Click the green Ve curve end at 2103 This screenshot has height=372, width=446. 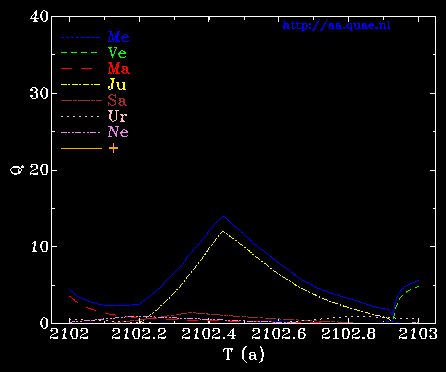point(418,286)
